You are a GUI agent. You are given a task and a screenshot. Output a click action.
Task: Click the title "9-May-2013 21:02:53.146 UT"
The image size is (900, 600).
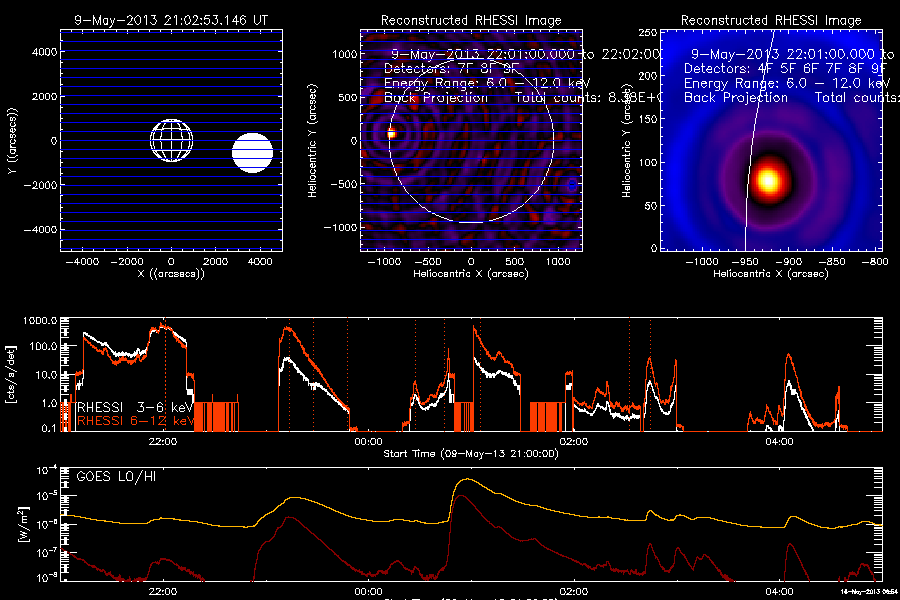click(x=171, y=20)
